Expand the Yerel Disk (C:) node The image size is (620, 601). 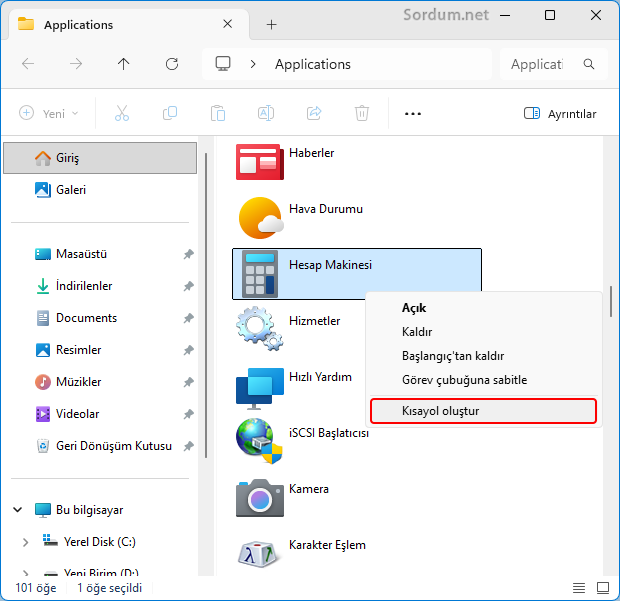pyautogui.click(x=26, y=542)
